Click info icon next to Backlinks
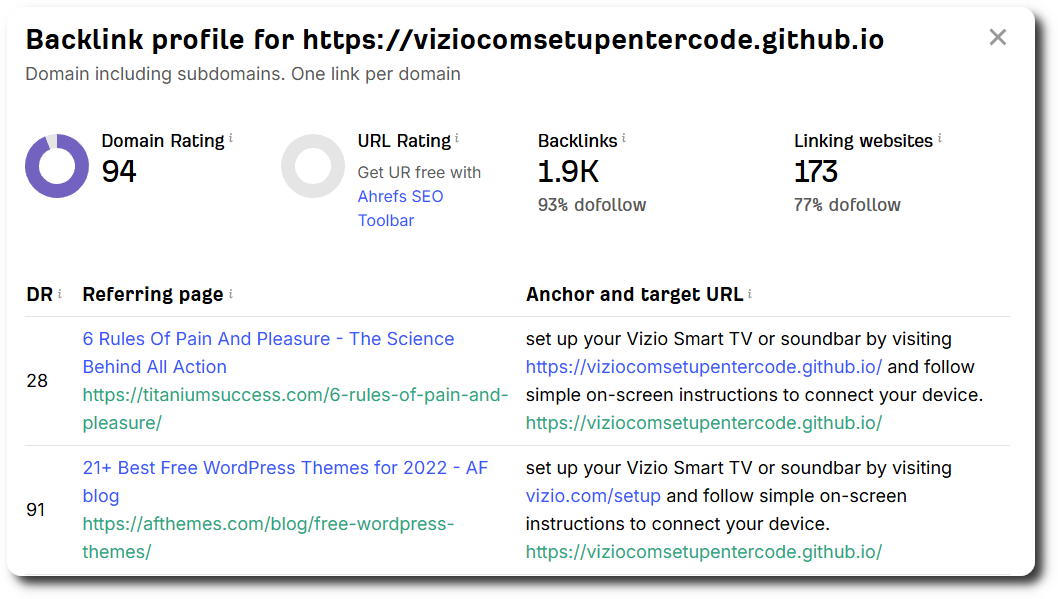This screenshot has width=1058, height=599. click(623, 138)
